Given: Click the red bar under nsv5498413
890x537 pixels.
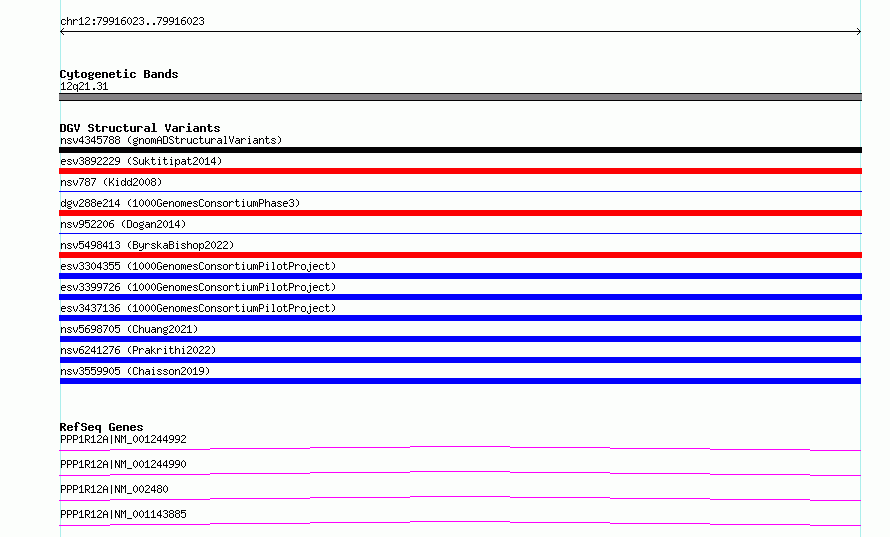Looking at the screenshot, I should [460, 255].
